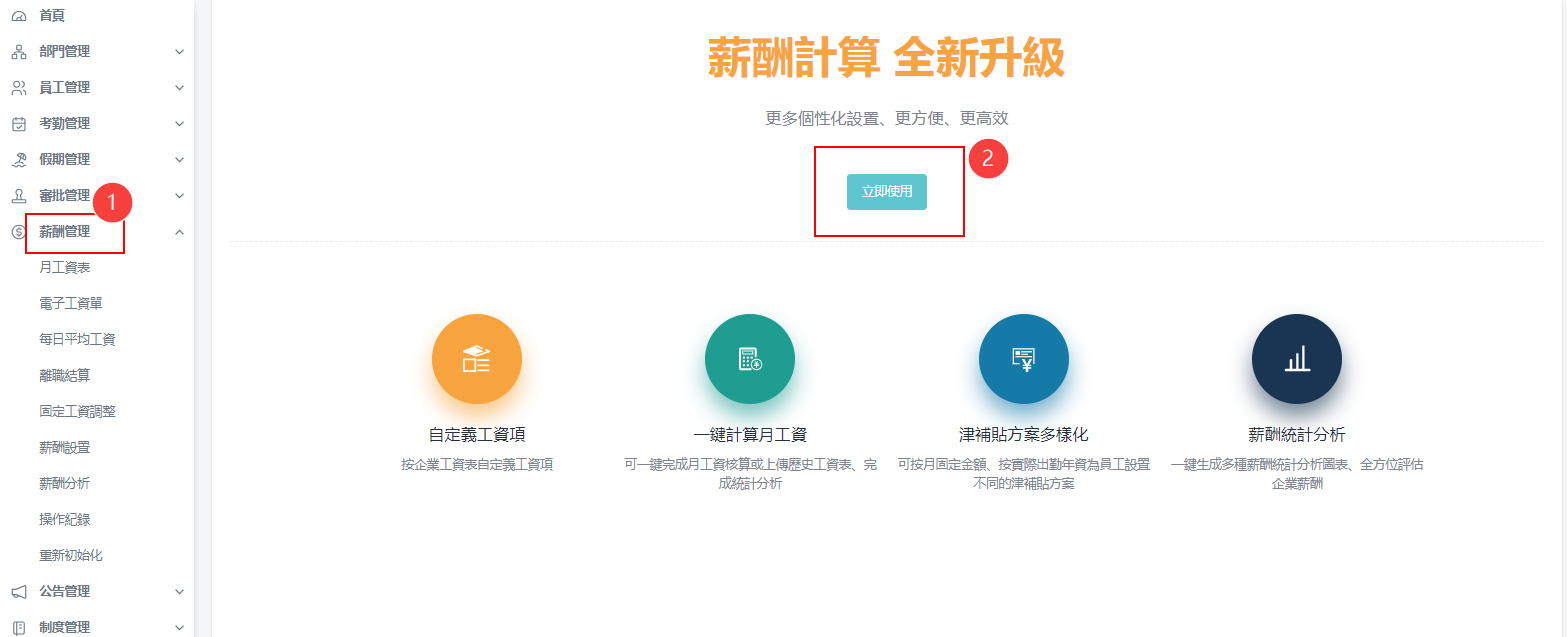Go to 薪酬設置 settings page
Viewport: 1567px width, 637px height.
coord(65,448)
